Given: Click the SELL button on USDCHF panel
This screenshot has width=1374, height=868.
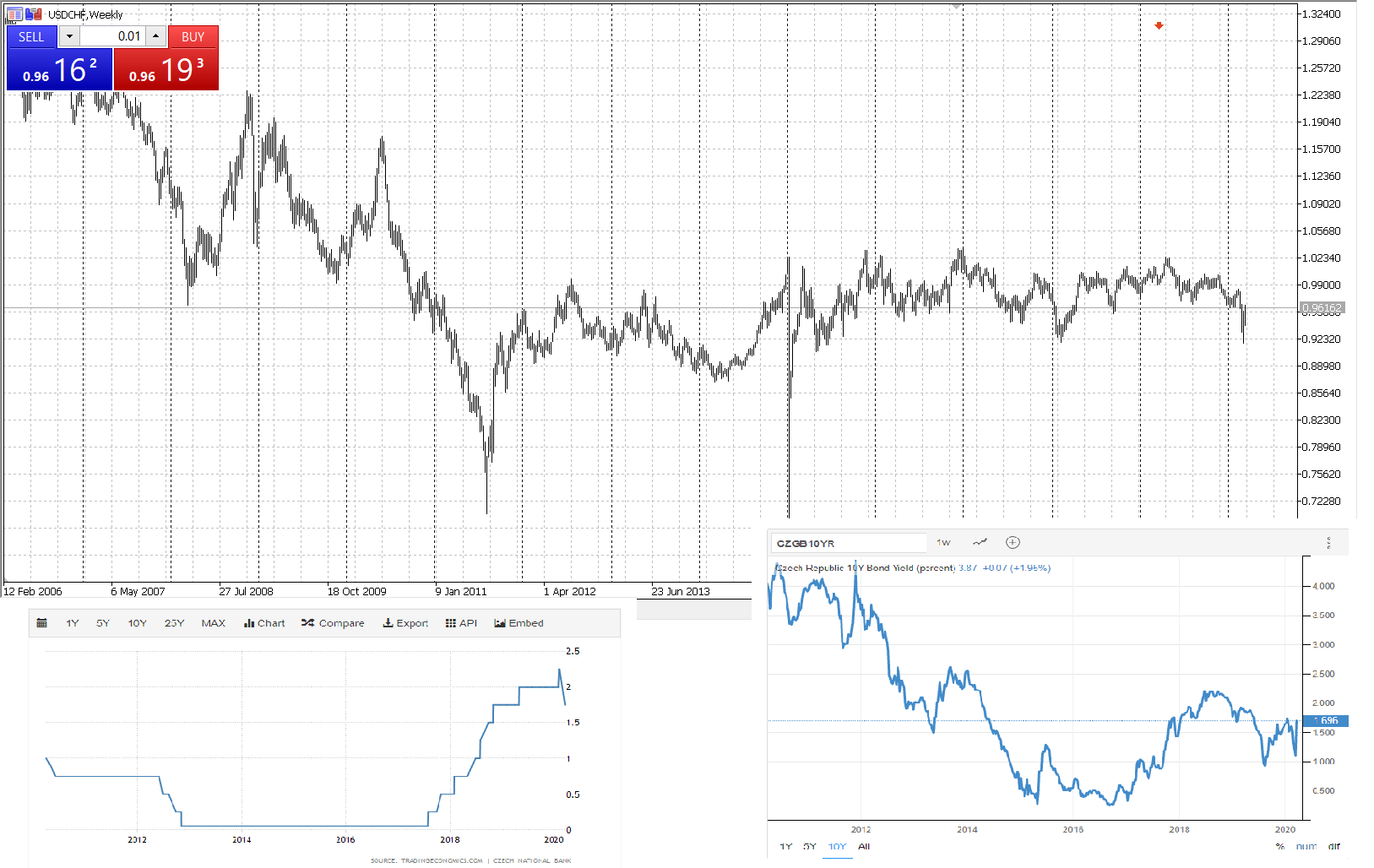Looking at the screenshot, I should 31,36.
